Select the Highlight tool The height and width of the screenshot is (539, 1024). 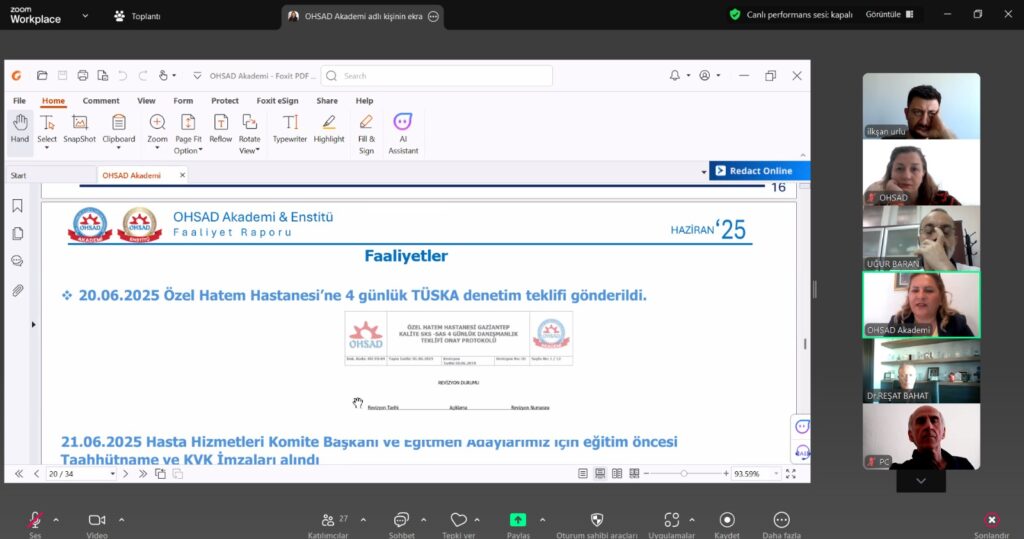(x=328, y=129)
